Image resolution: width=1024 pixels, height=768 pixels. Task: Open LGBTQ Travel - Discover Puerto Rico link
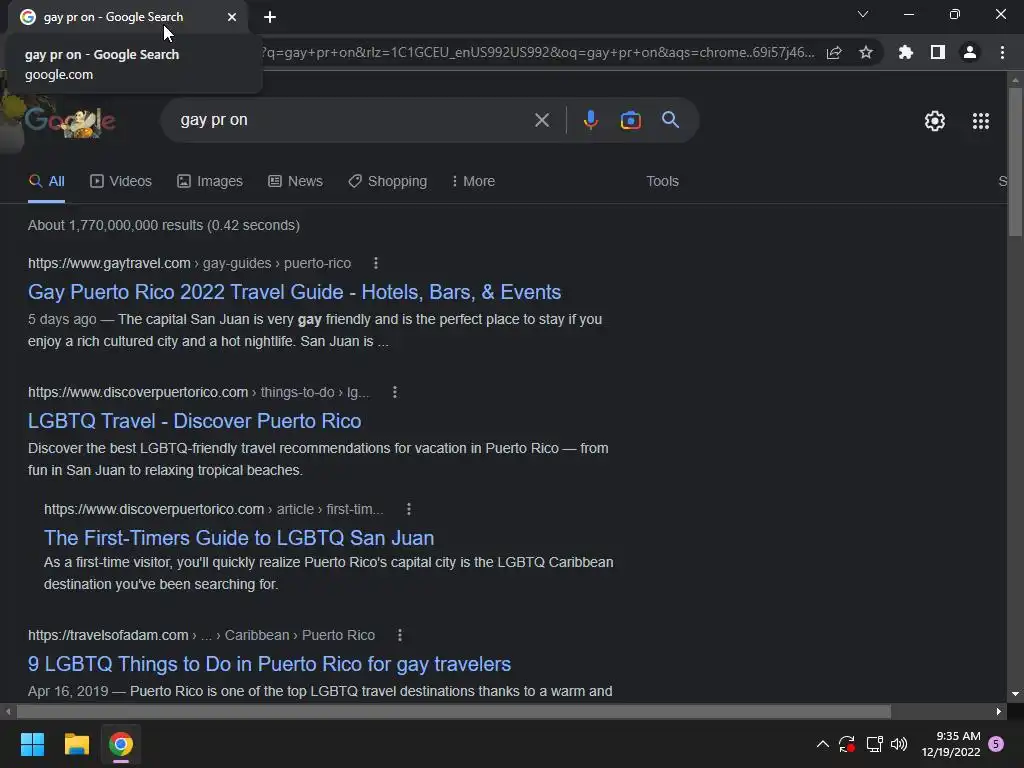tap(195, 421)
